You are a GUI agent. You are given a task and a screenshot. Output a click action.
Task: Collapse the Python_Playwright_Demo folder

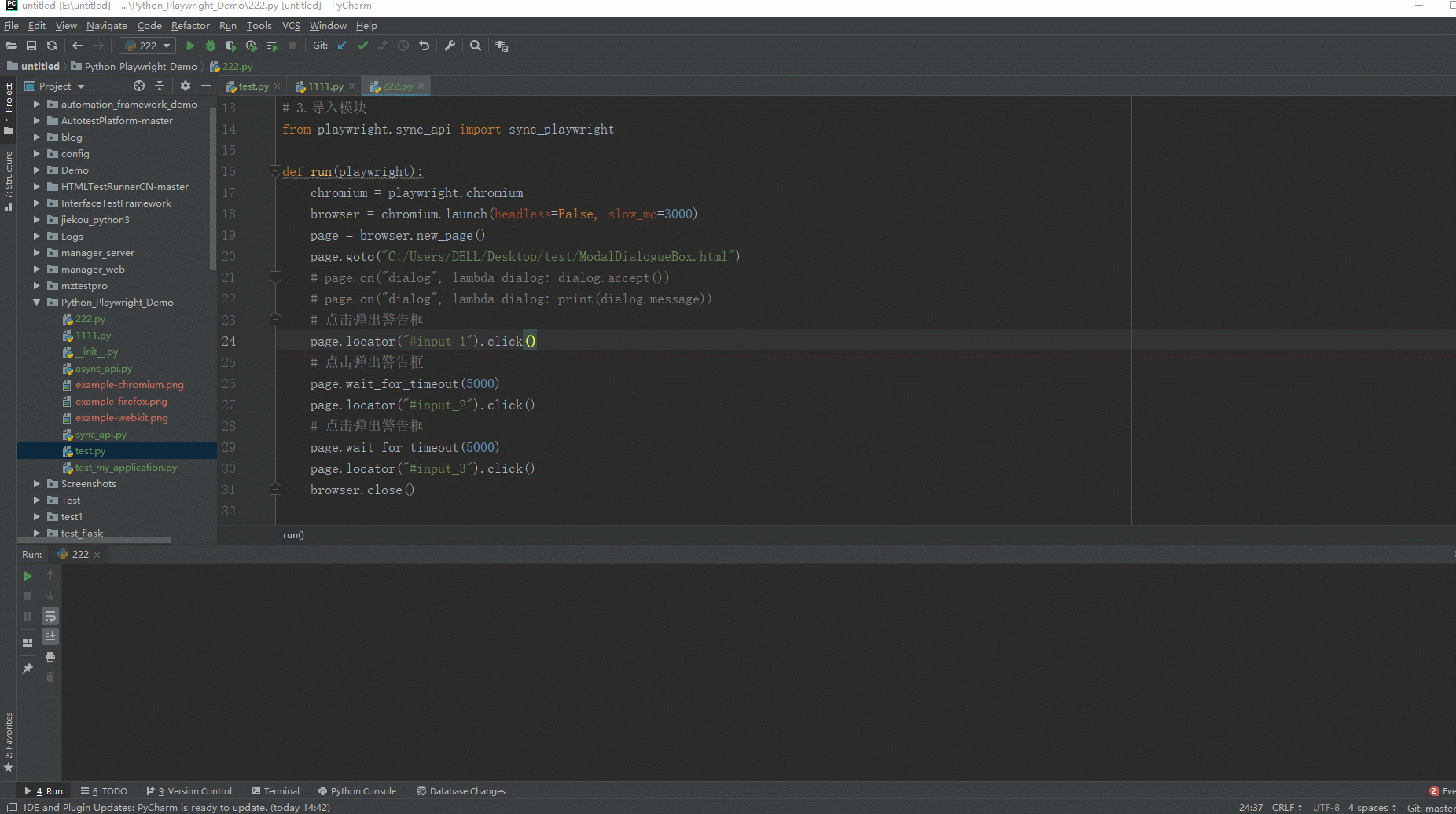(x=36, y=302)
